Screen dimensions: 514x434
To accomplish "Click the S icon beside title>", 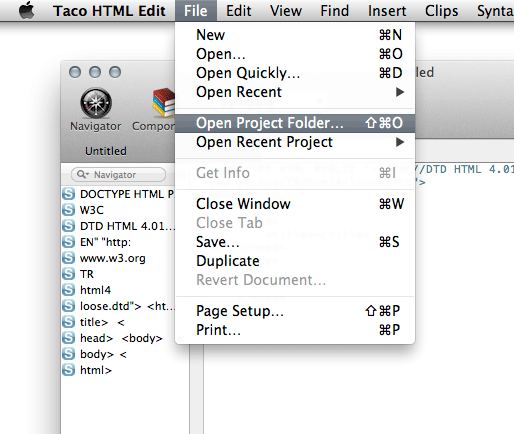I will pyautogui.click(x=69, y=322).
